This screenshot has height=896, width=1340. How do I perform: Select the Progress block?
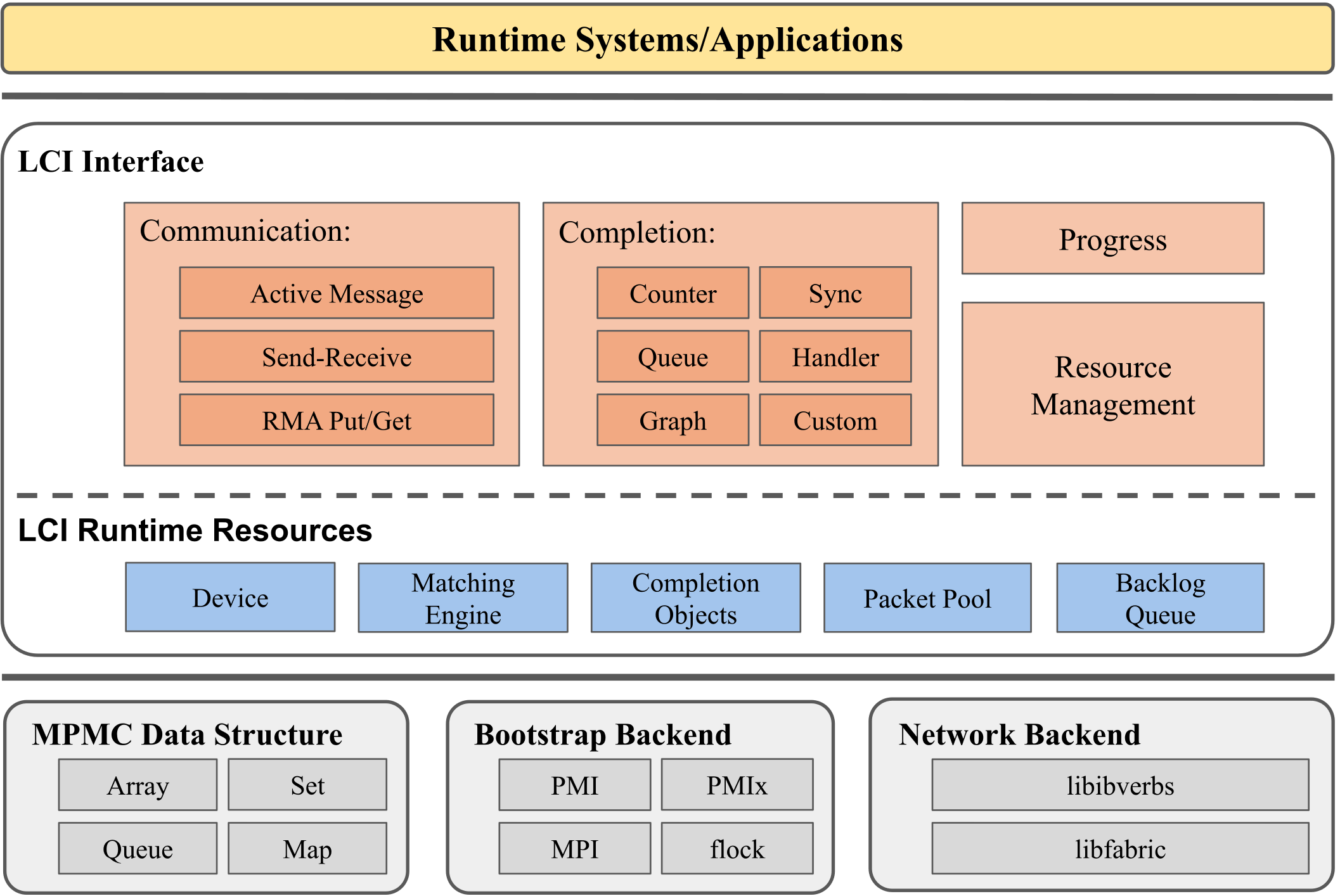[1112, 239]
